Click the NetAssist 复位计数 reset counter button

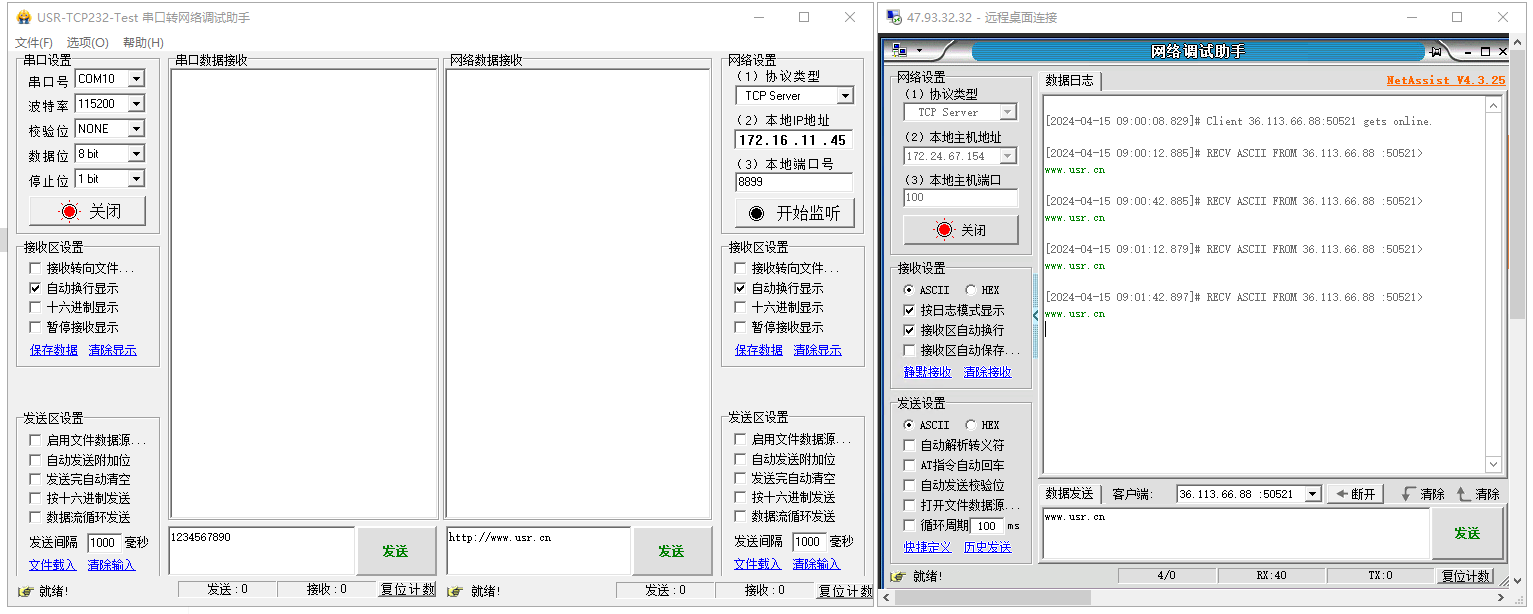point(1464,576)
